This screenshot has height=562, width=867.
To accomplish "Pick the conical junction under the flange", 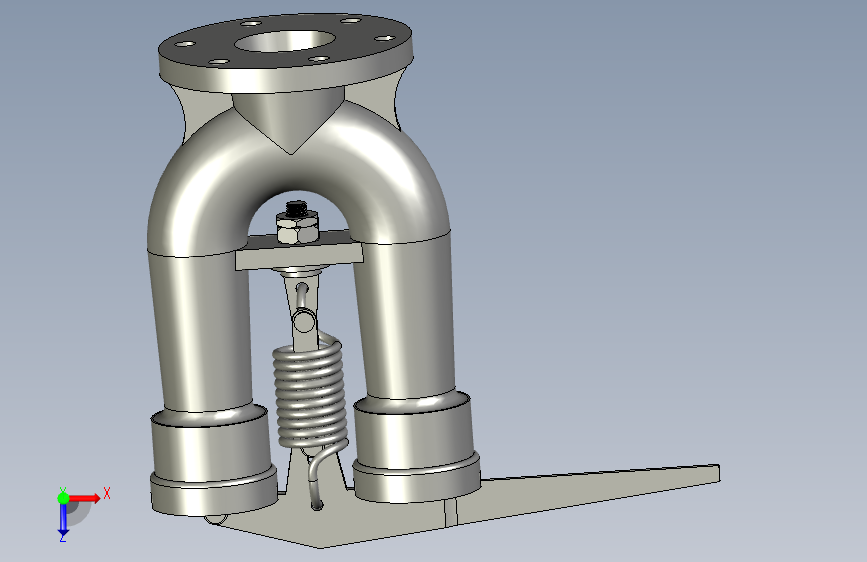I will click(290, 121).
